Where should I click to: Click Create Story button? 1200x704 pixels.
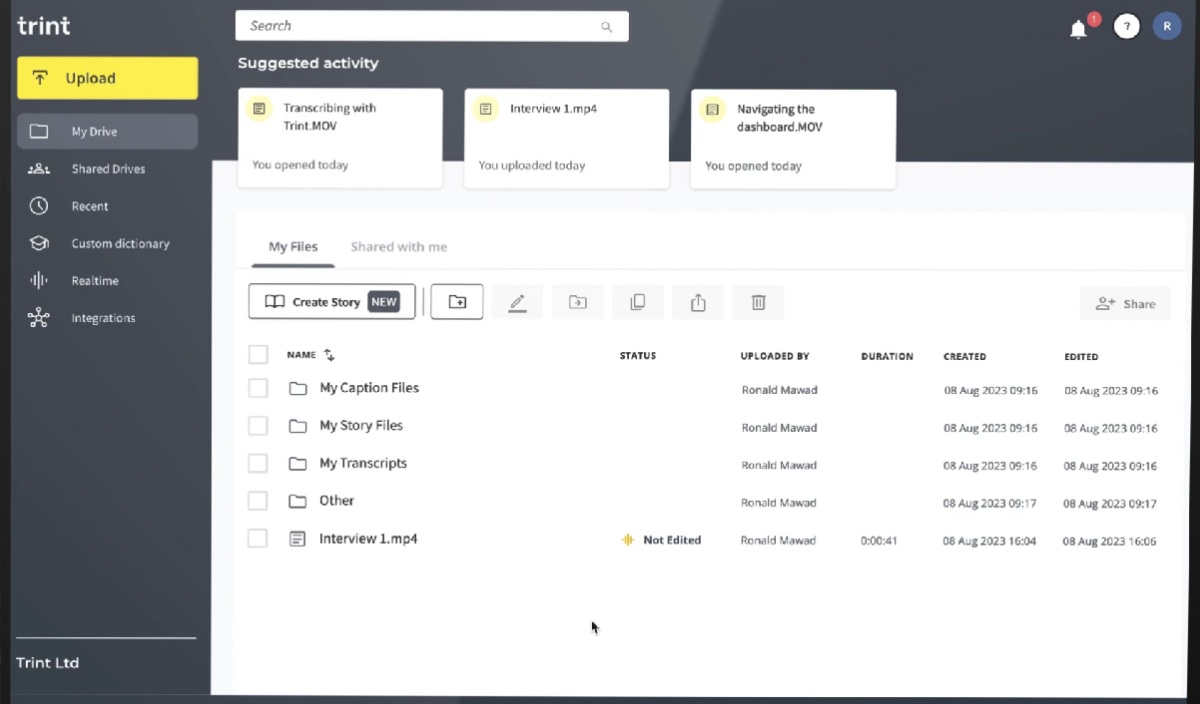pyautogui.click(x=332, y=302)
